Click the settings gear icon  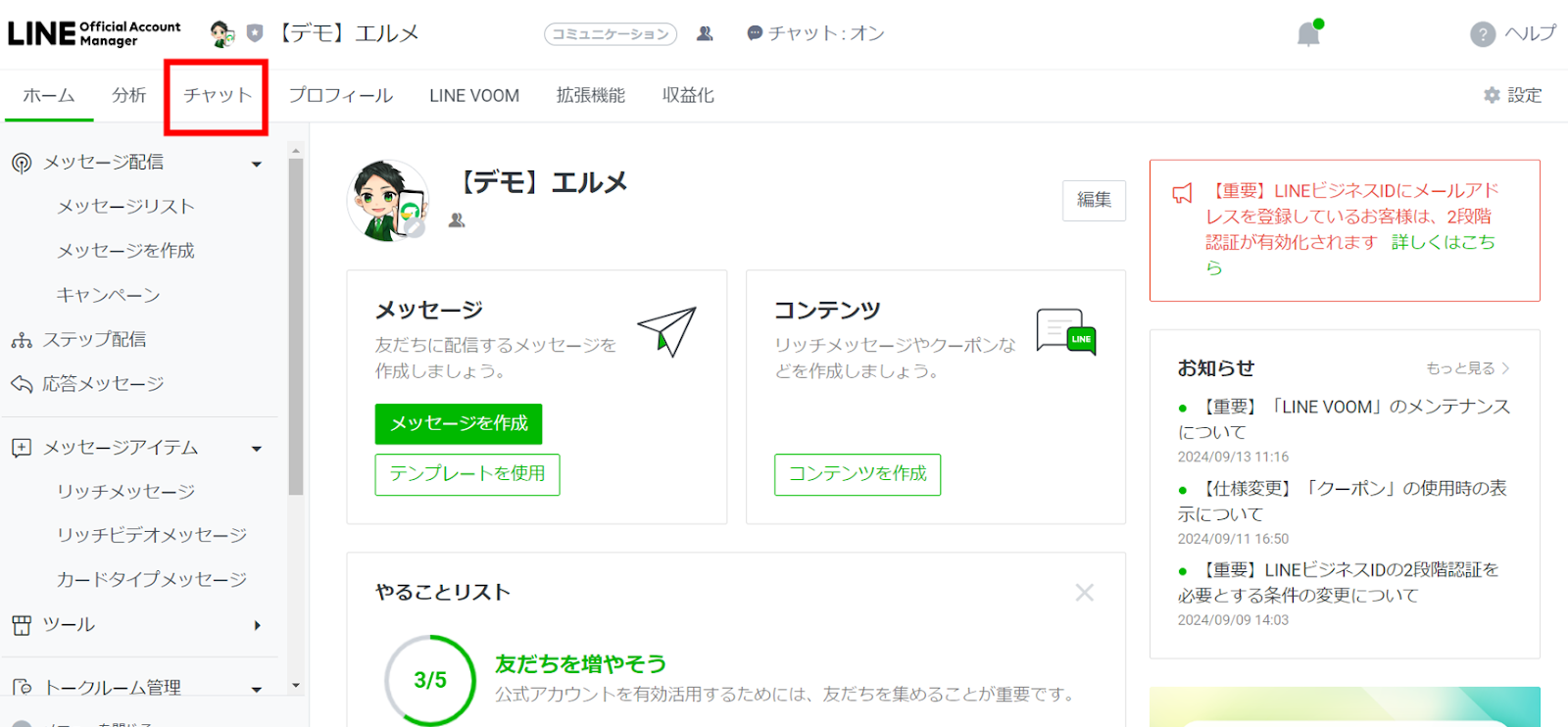tap(1492, 95)
